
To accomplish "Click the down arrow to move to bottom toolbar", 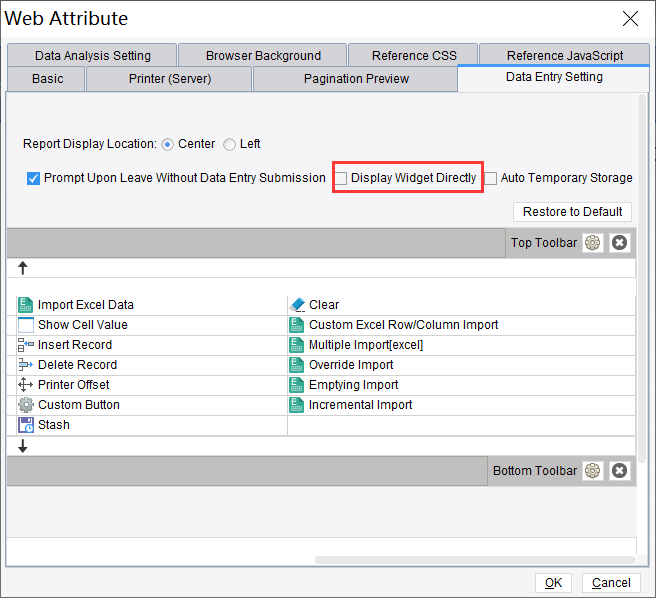I will pyautogui.click(x=23, y=446).
